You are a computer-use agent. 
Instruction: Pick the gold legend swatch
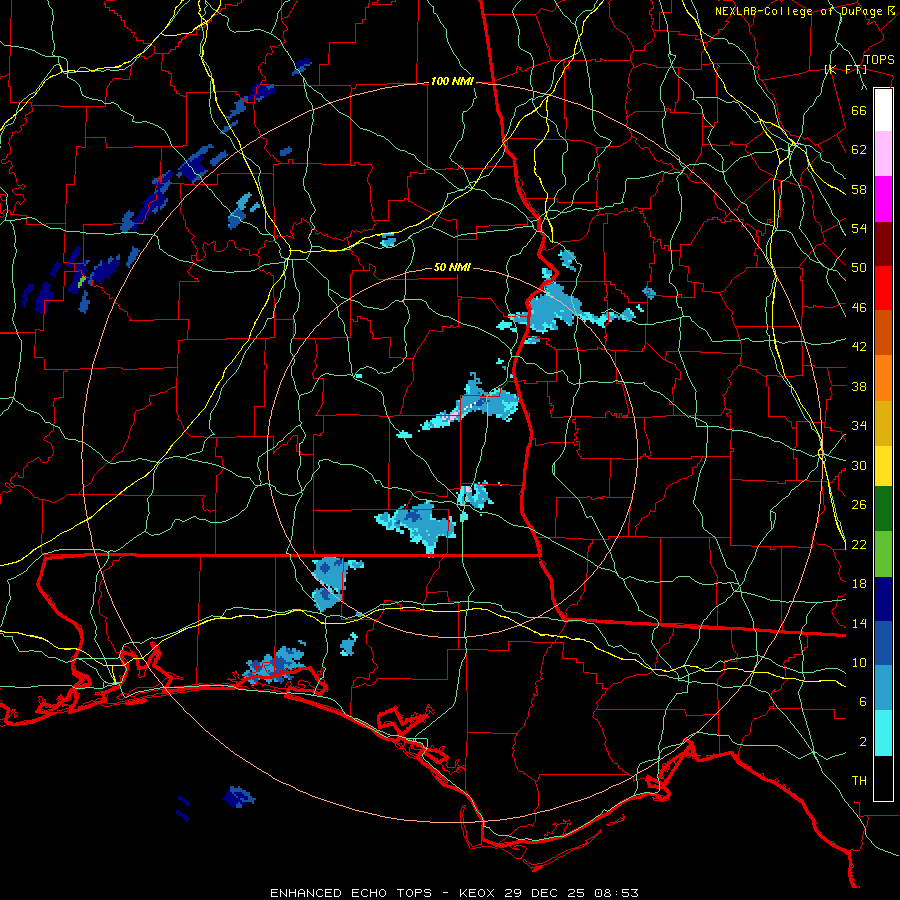pyautogui.click(x=883, y=423)
